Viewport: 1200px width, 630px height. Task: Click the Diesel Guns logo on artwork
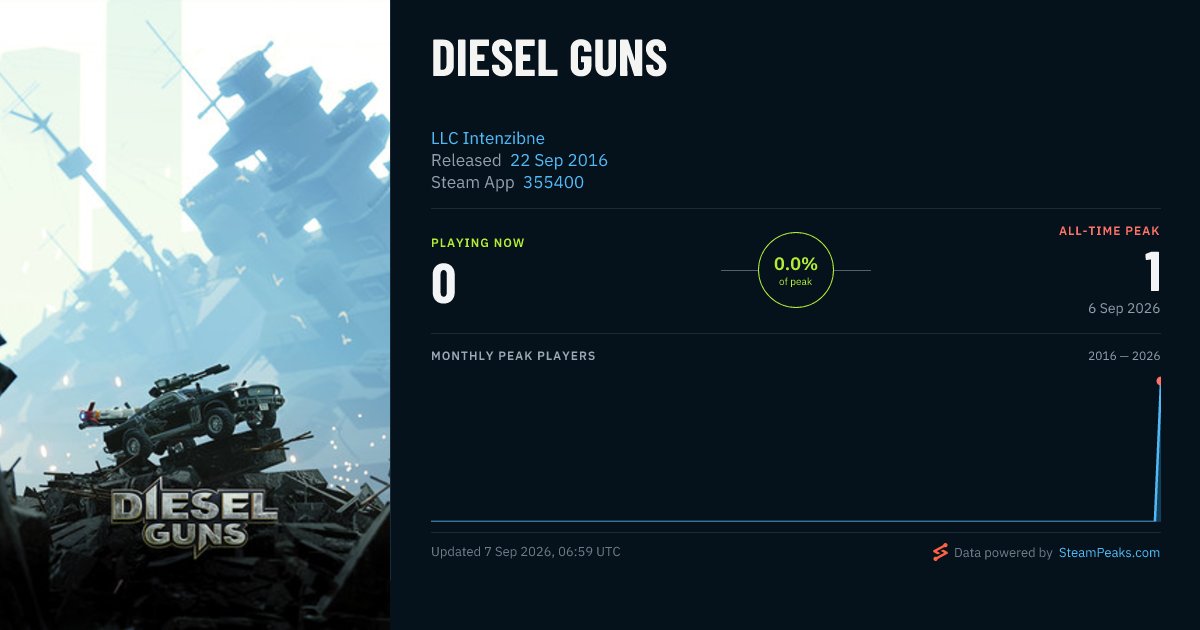coord(194,515)
